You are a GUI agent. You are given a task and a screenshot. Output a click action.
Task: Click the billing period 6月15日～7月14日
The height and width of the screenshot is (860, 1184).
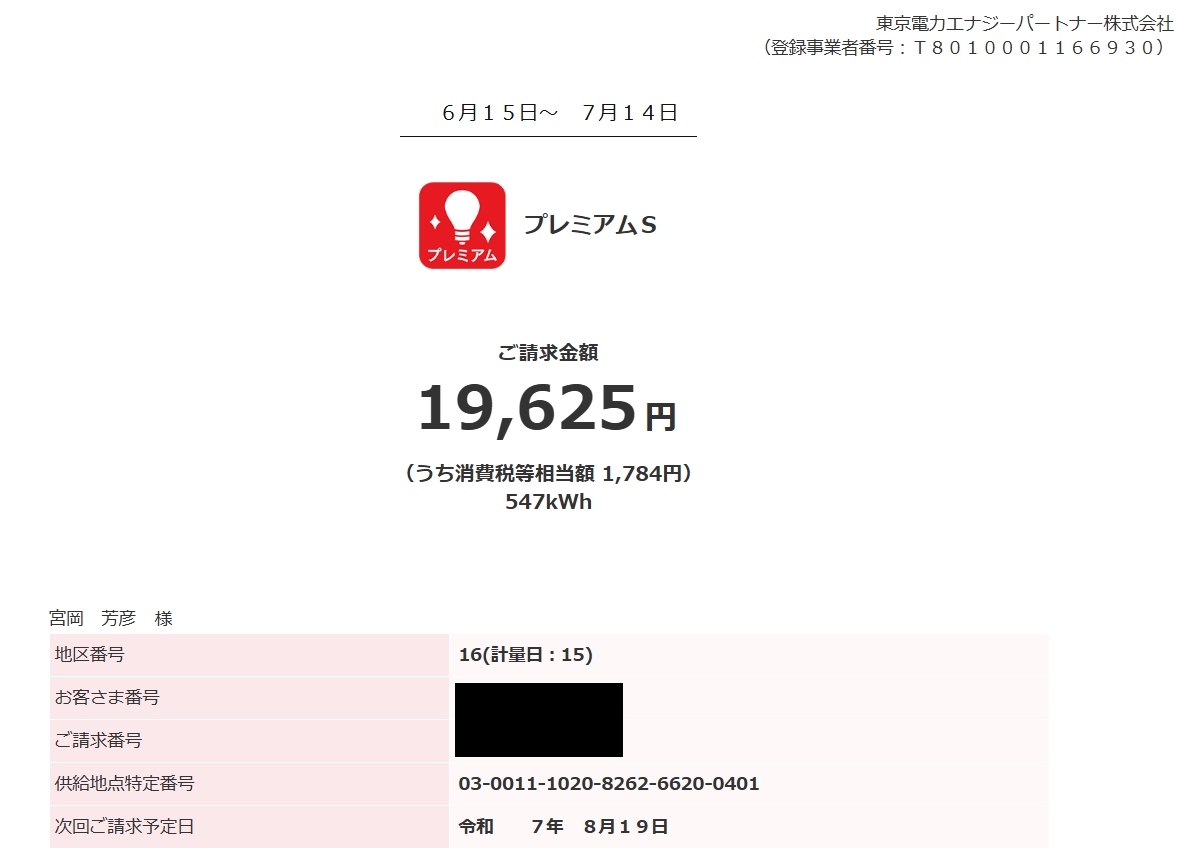[x=560, y=113]
